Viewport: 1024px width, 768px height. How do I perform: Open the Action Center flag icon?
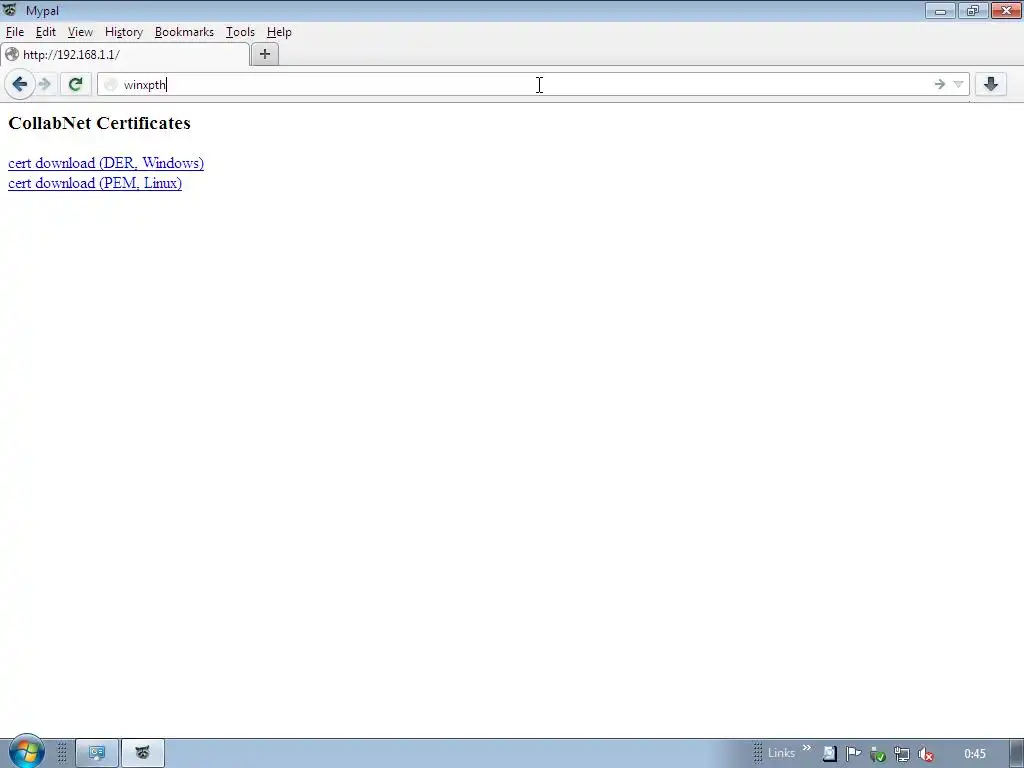(x=853, y=754)
